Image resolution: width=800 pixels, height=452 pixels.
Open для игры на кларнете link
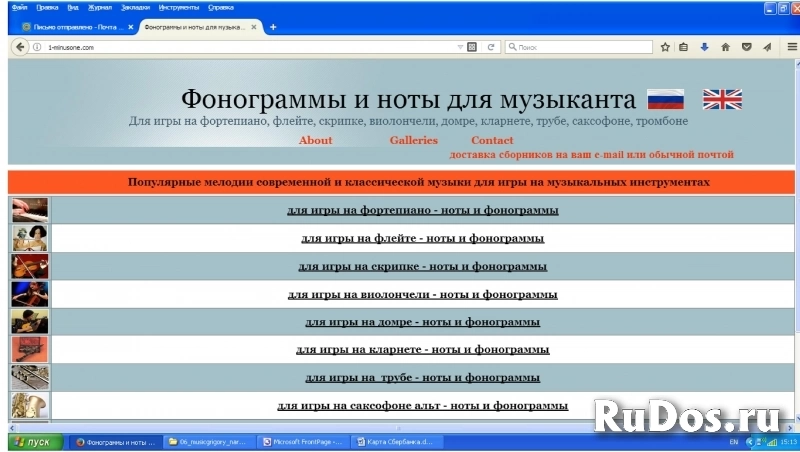(x=422, y=349)
